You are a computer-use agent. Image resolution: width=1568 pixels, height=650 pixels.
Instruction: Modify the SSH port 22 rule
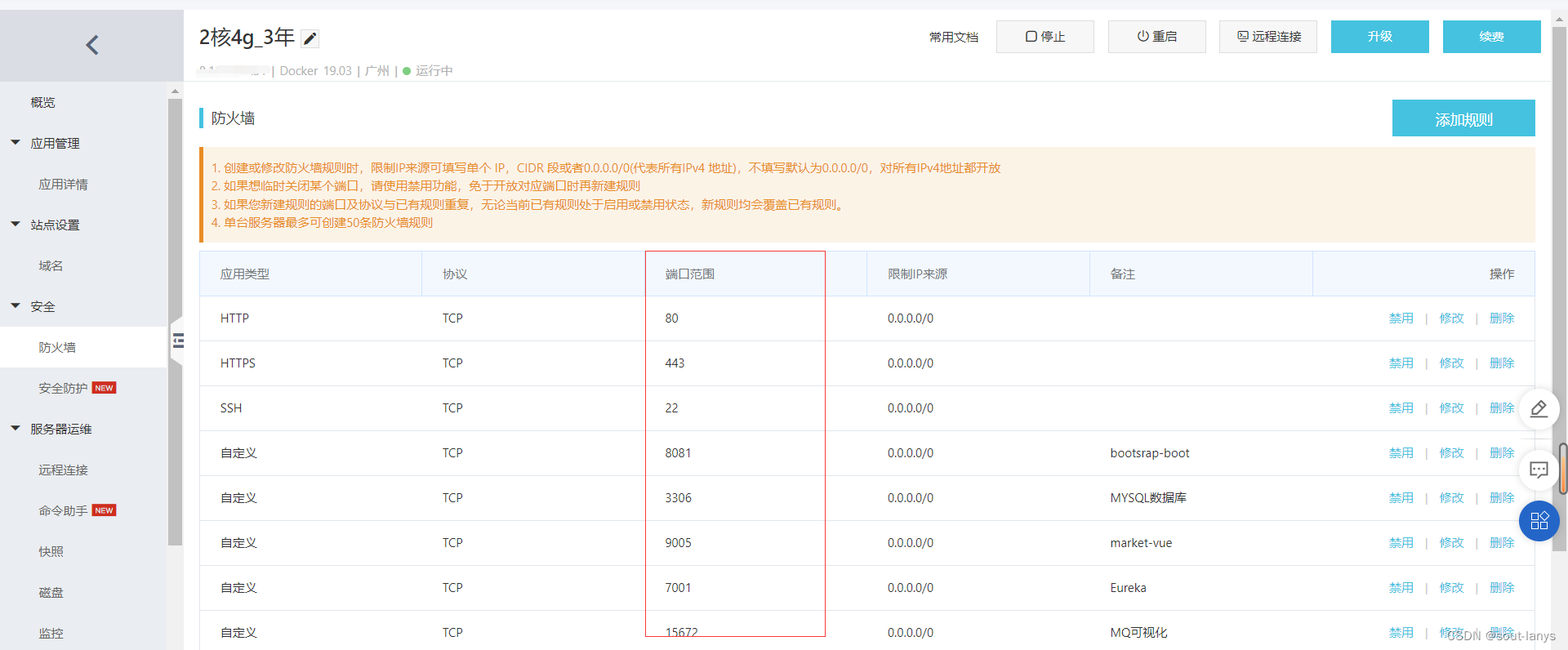[1451, 408]
